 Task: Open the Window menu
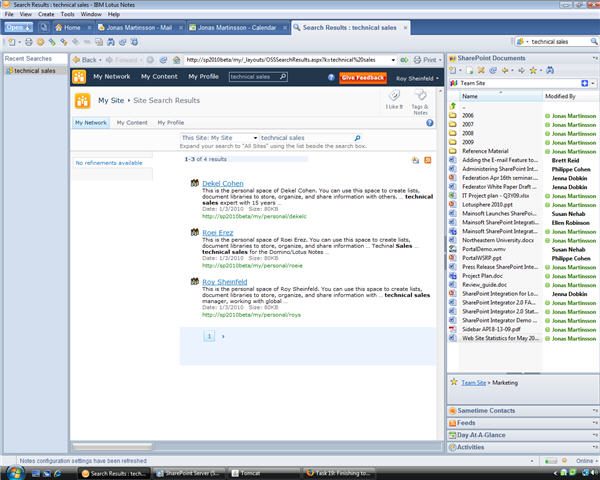pos(91,14)
